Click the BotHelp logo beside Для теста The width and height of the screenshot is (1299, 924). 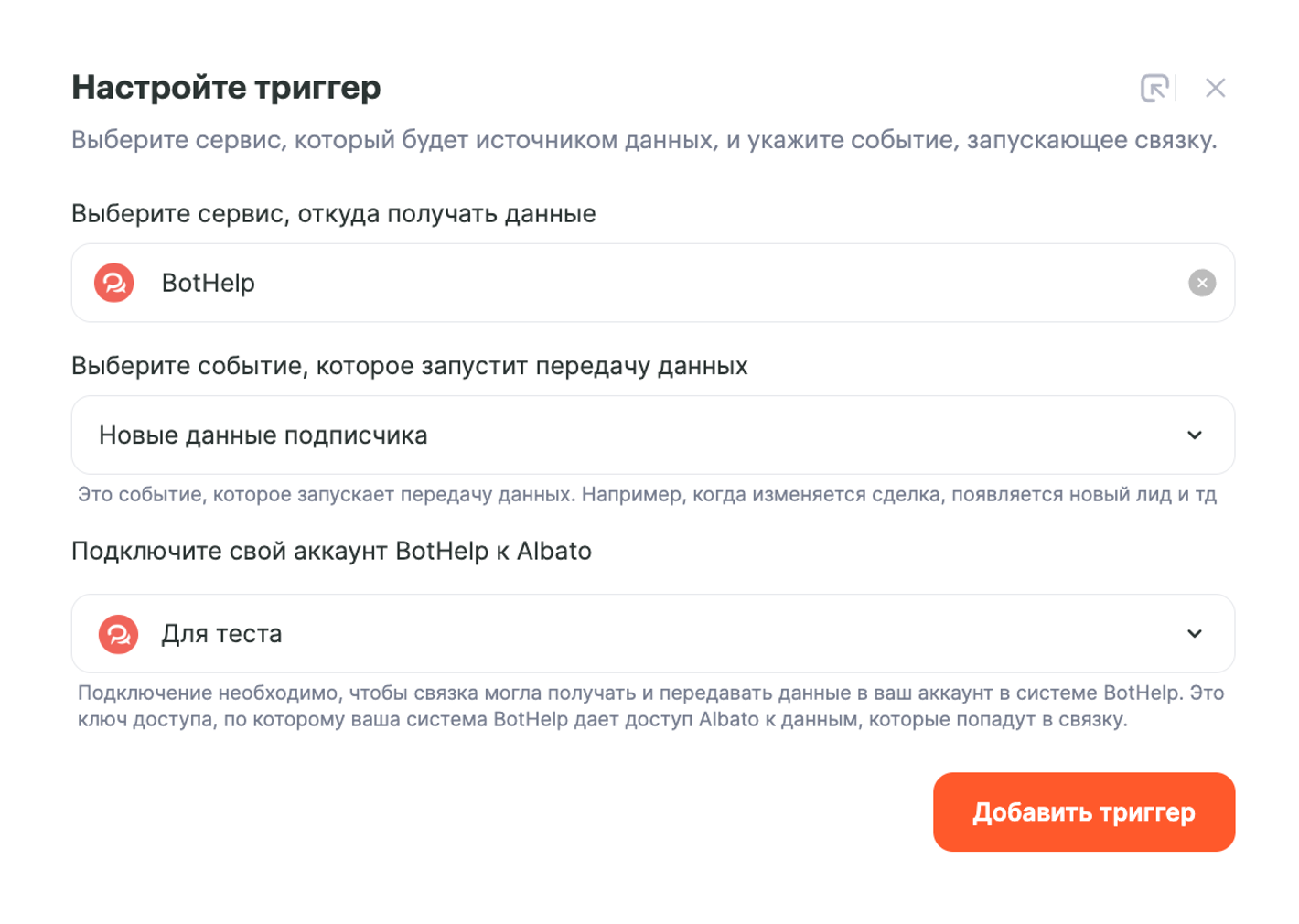(x=118, y=634)
